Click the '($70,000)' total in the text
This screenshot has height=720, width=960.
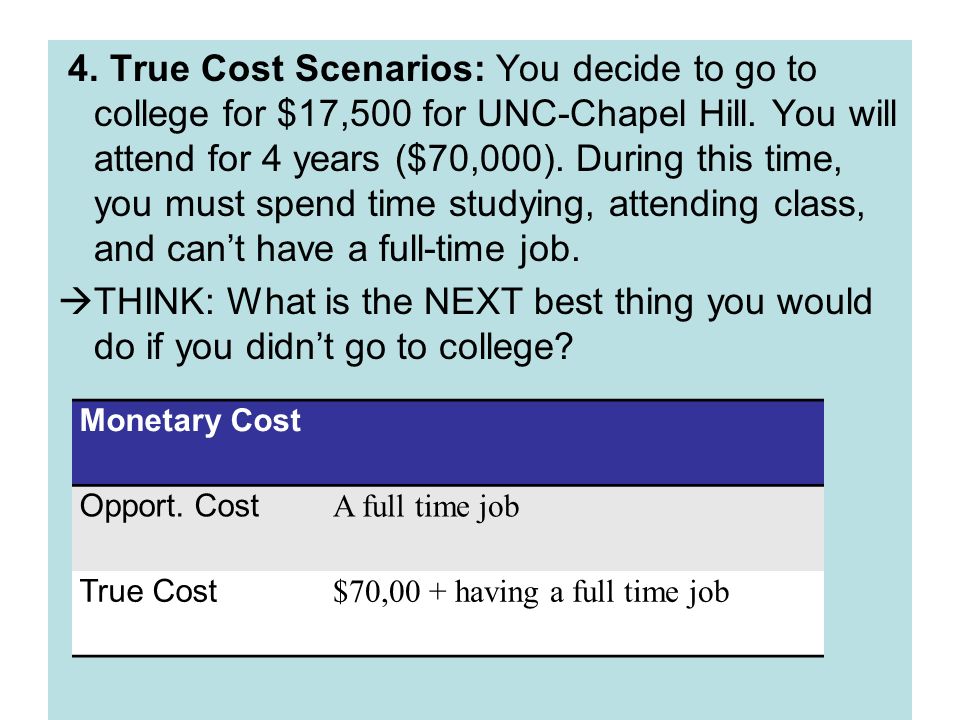[x=479, y=159]
